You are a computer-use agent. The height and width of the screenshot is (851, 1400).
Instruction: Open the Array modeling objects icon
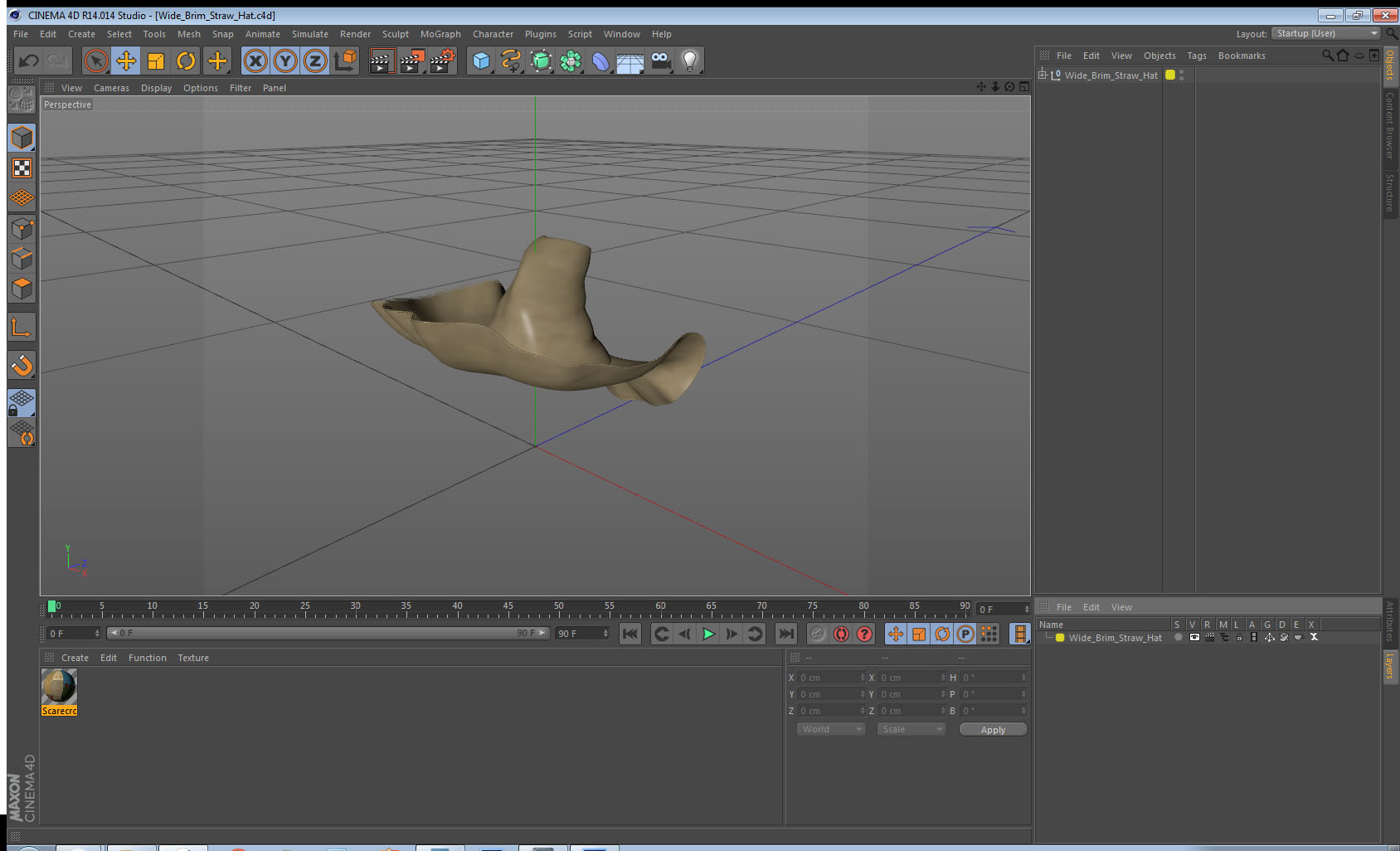coord(571,61)
